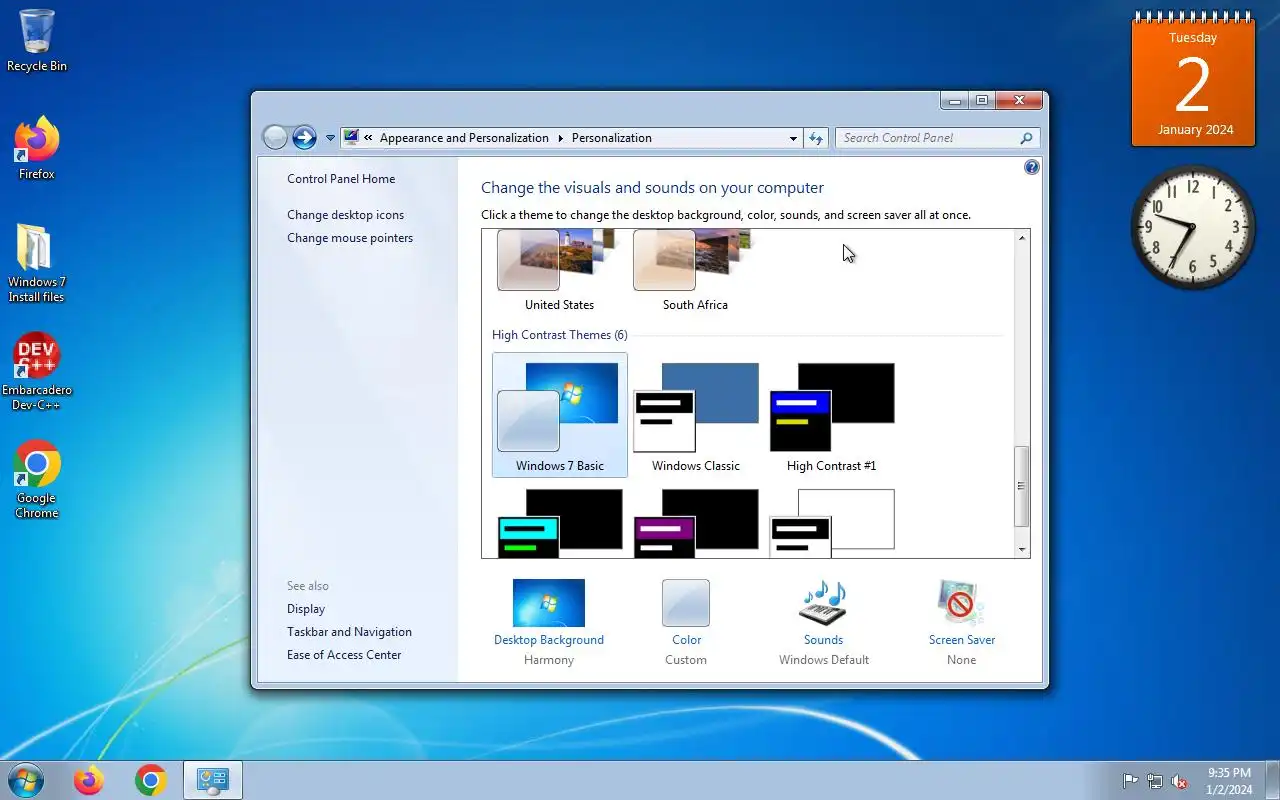Viewport: 1280px width, 800px height.
Task: Select the Embarcadero Dev-C++ desktop shortcut
Action: click(37, 371)
